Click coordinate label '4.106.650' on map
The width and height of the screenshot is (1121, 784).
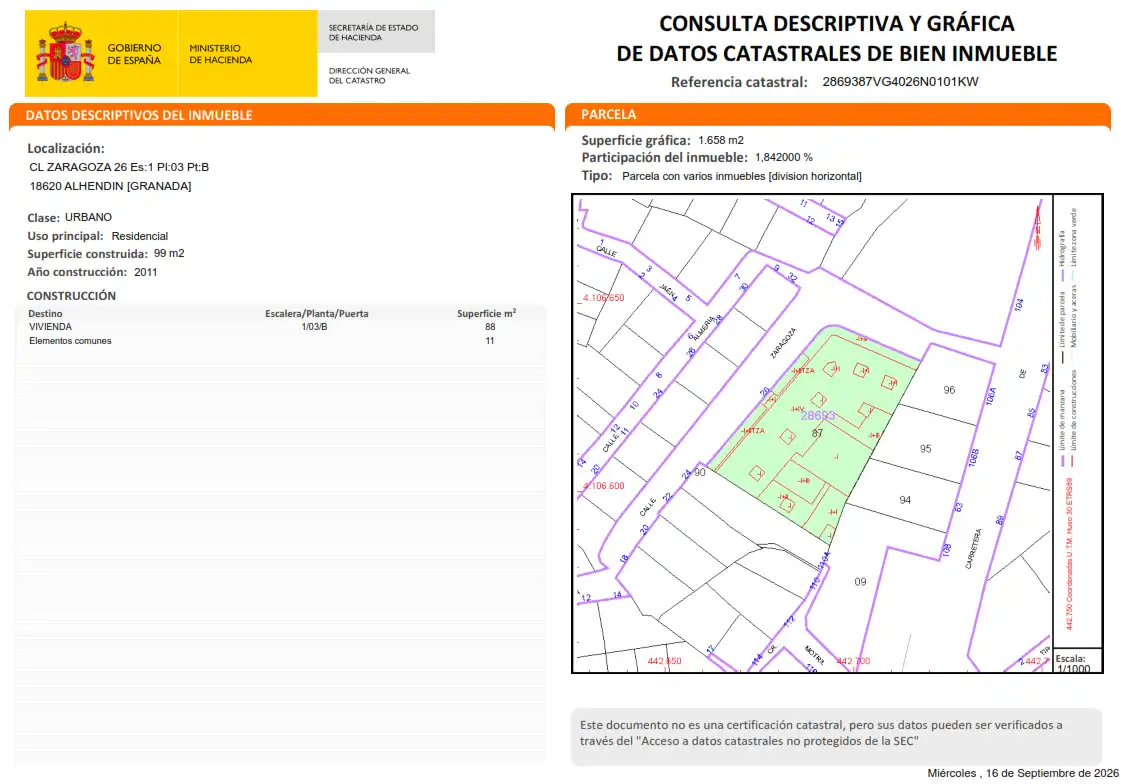pyautogui.click(x=603, y=297)
